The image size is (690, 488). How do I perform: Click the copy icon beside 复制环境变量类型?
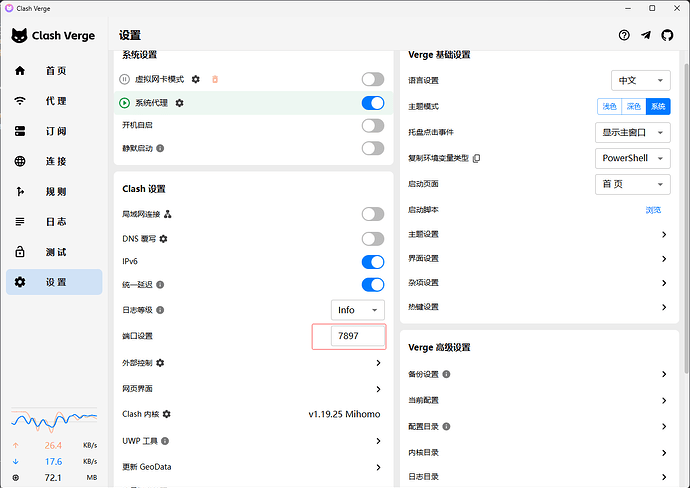pyautogui.click(x=476, y=158)
